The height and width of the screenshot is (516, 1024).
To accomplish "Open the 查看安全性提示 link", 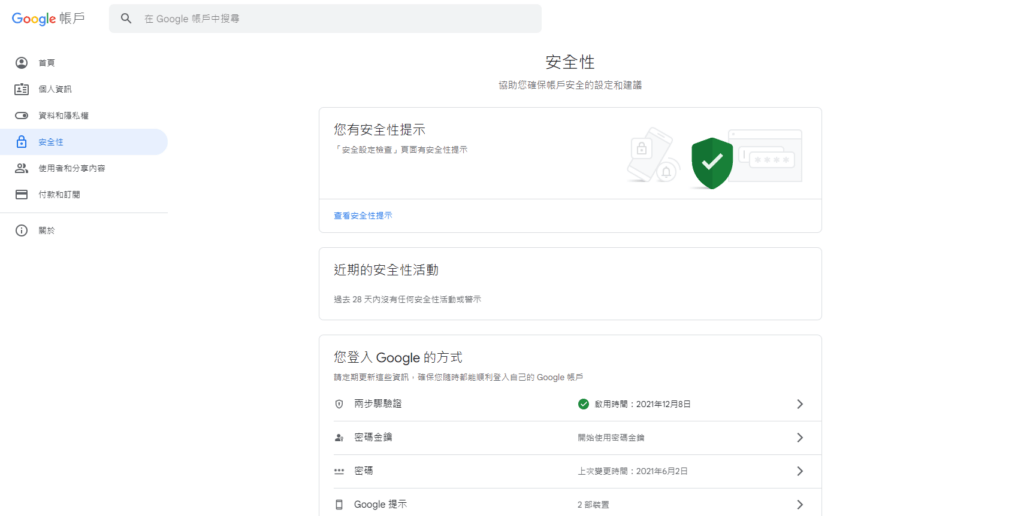I will pos(363,215).
